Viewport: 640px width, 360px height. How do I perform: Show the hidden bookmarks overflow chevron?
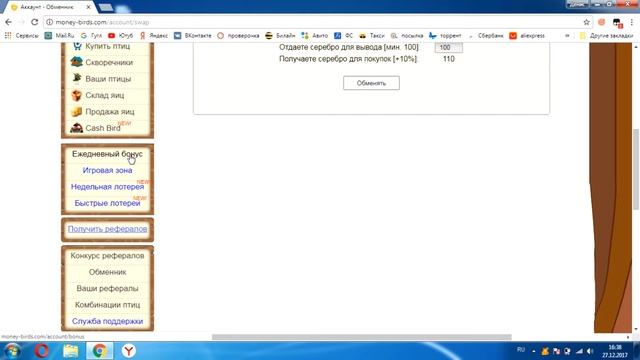coord(567,36)
